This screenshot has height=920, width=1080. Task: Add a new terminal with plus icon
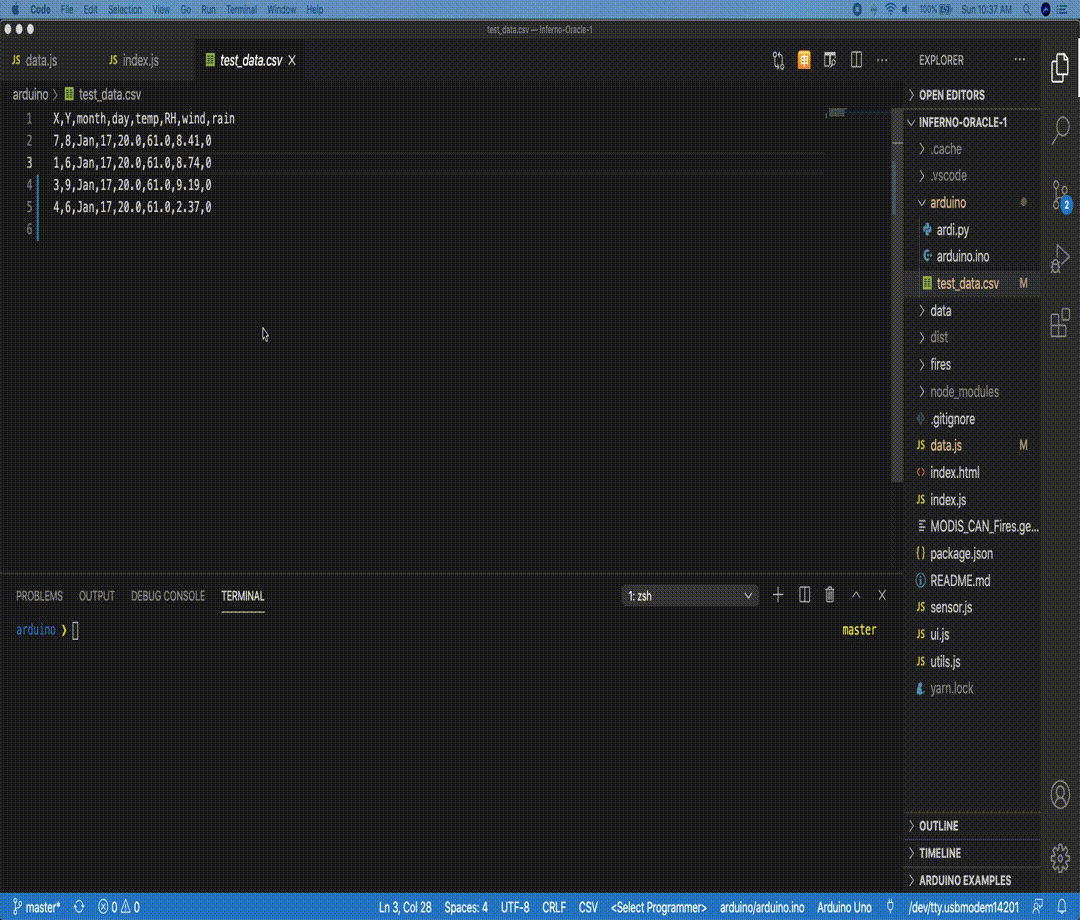click(x=778, y=595)
